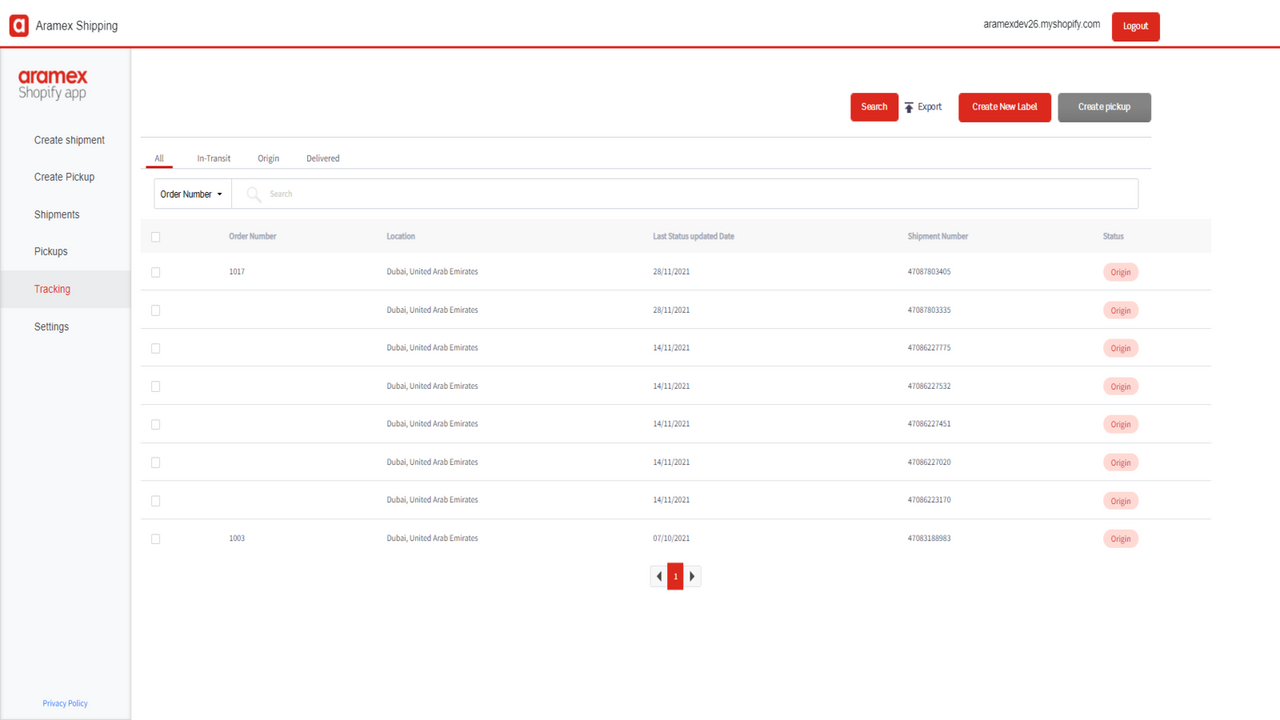The image size is (1280, 720).
Task: Switch to the In-Transit tab
Action: (214, 158)
